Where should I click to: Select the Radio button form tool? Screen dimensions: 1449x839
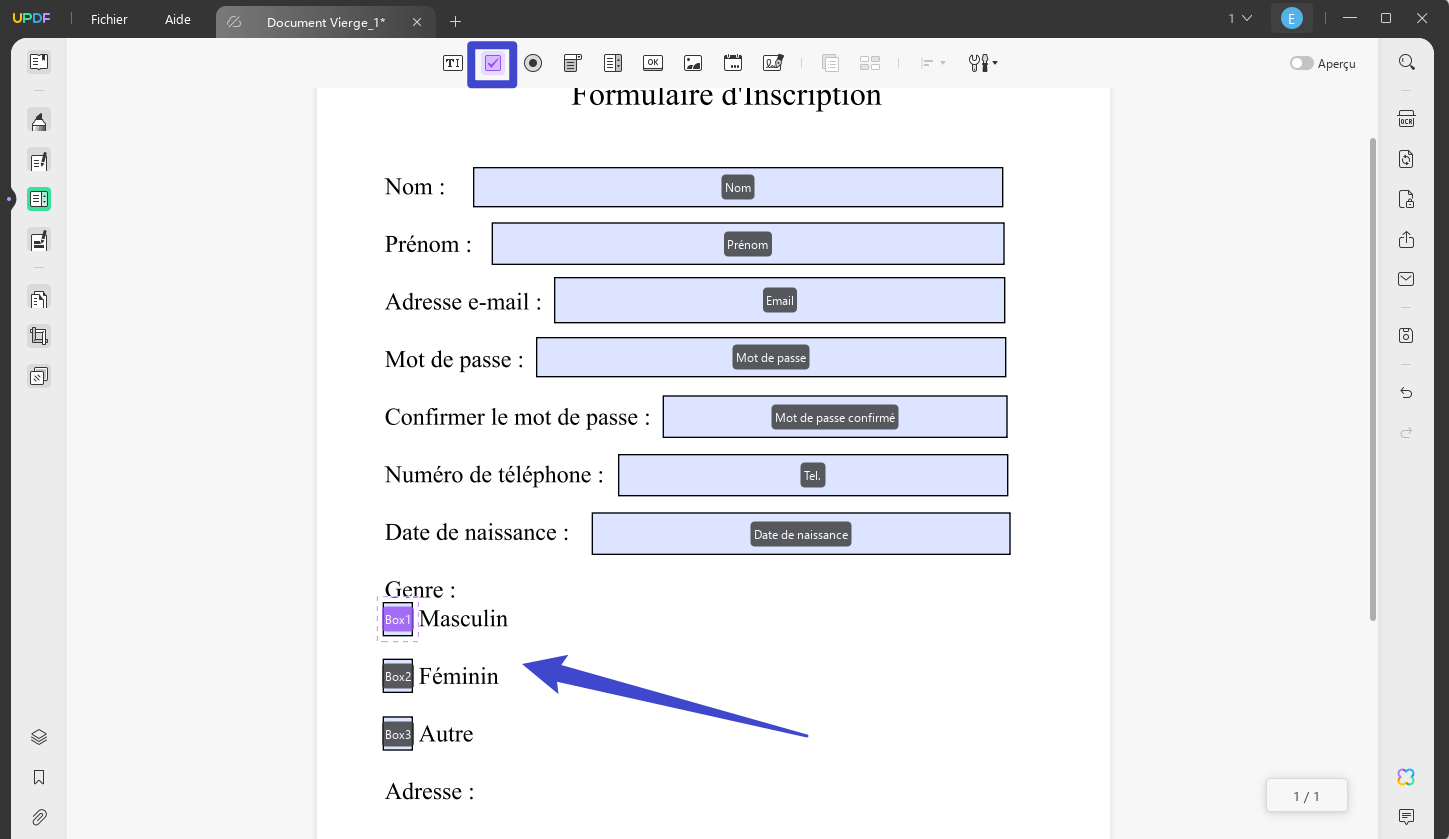pyautogui.click(x=533, y=62)
